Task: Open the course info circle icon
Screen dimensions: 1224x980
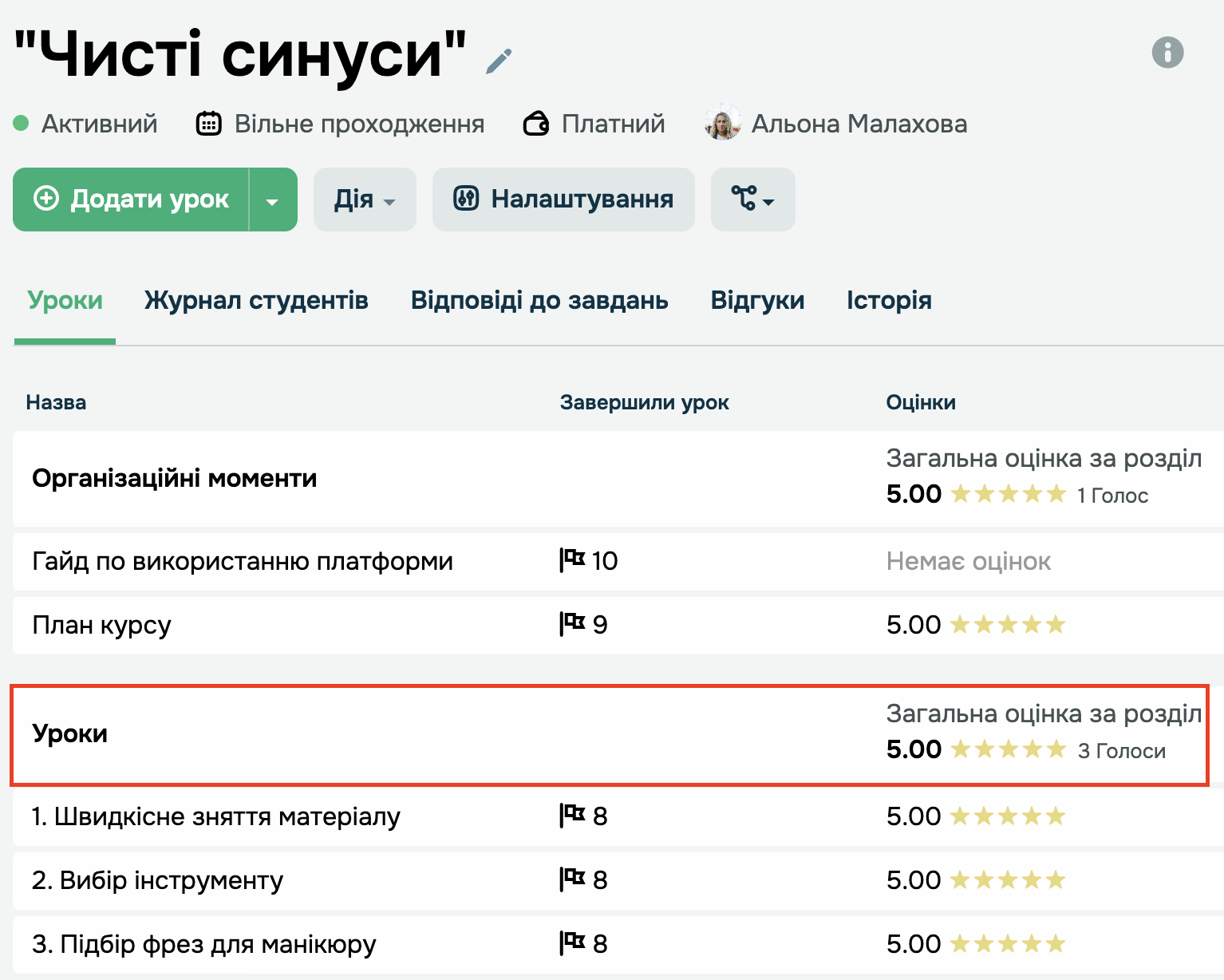Action: pos(1167,53)
